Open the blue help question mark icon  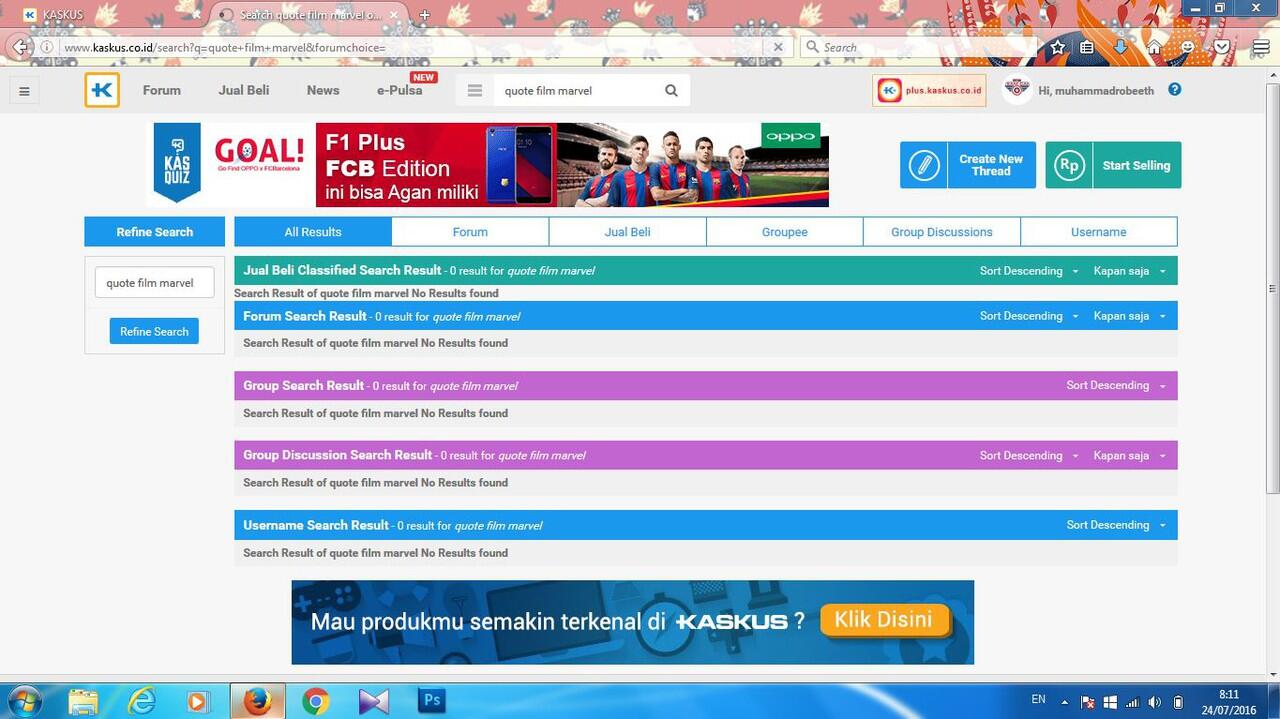pos(1175,89)
